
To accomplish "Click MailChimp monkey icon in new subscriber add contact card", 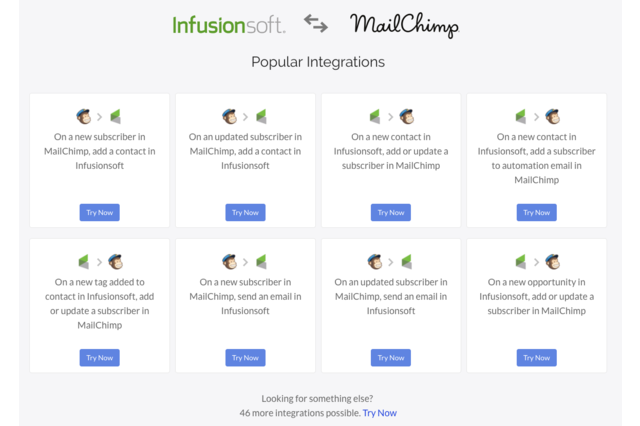I will (84, 117).
